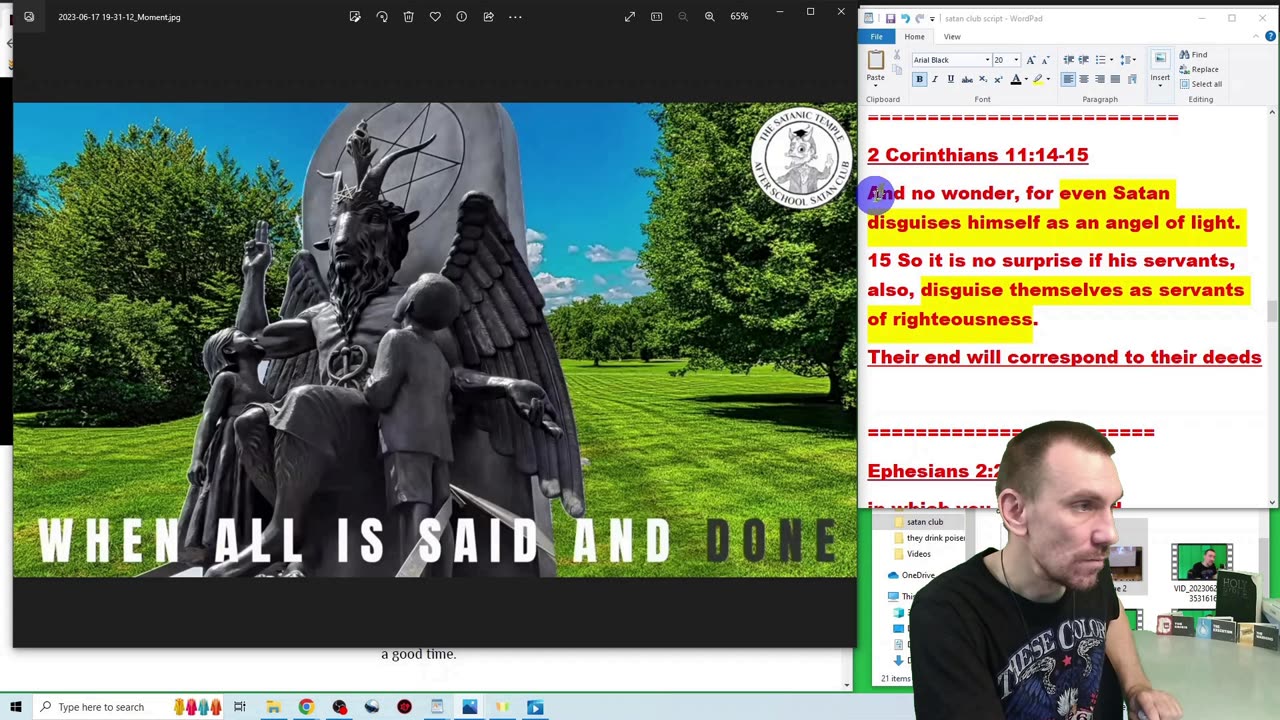1280x720 pixels.
Task: Open the three-dot See more menu in Photos
Action: 515,17
